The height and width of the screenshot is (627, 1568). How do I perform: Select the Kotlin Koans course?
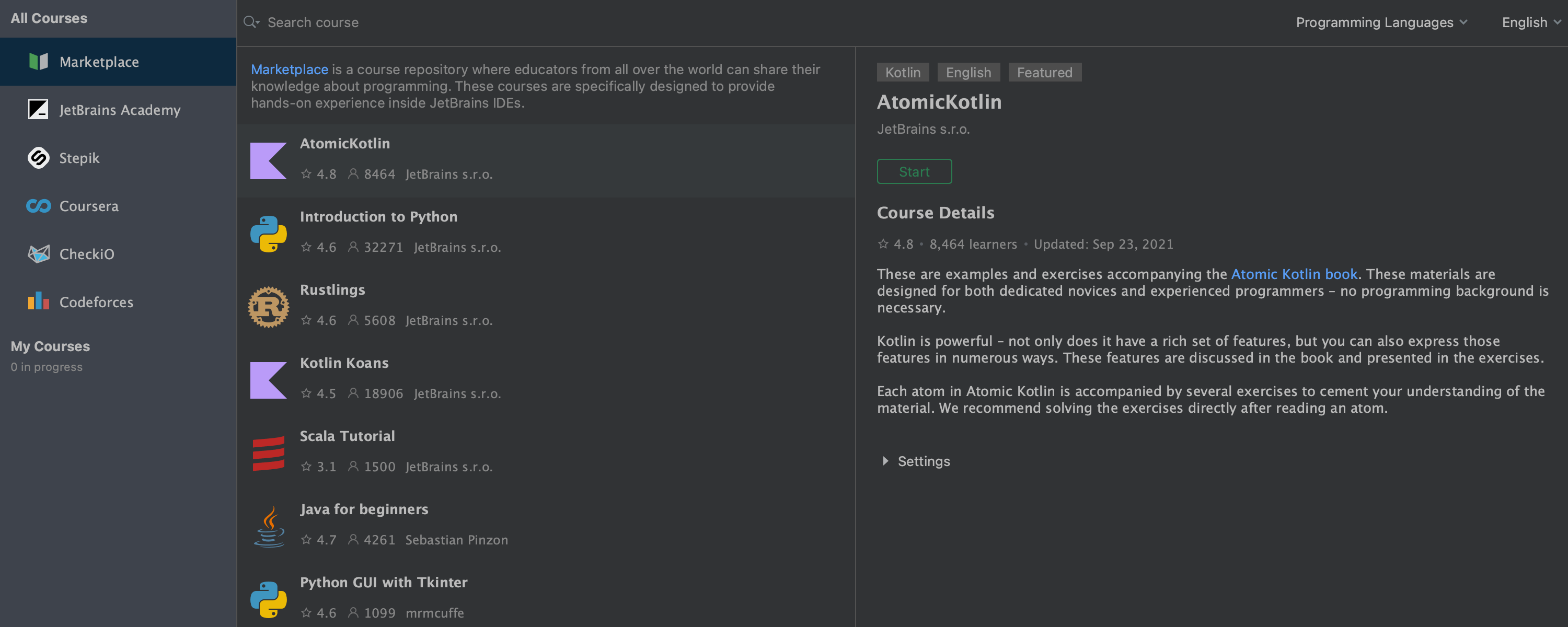[x=344, y=363]
